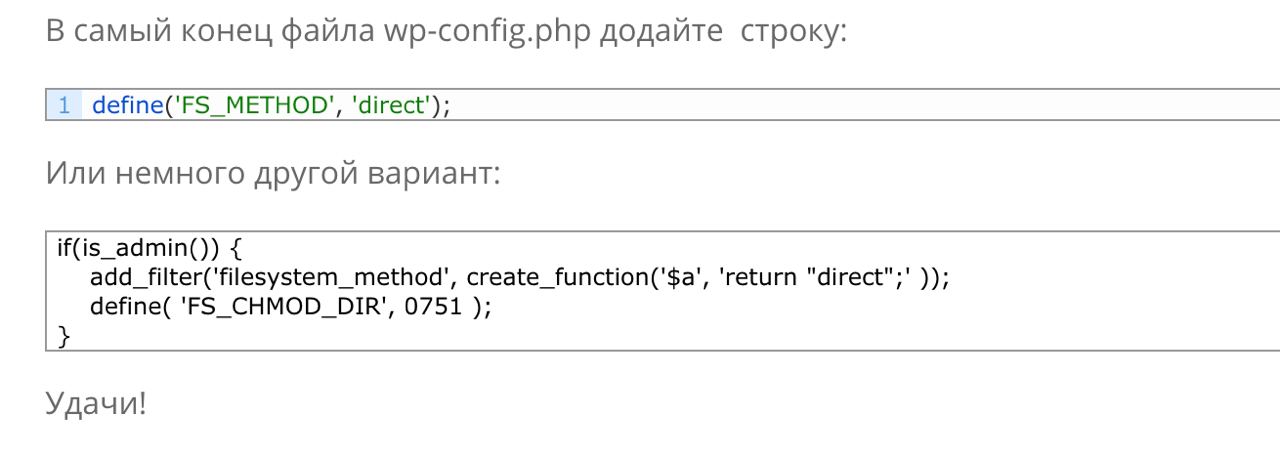
Task: Click the 'FS_METHOD' string in the code
Action: click(x=253, y=105)
